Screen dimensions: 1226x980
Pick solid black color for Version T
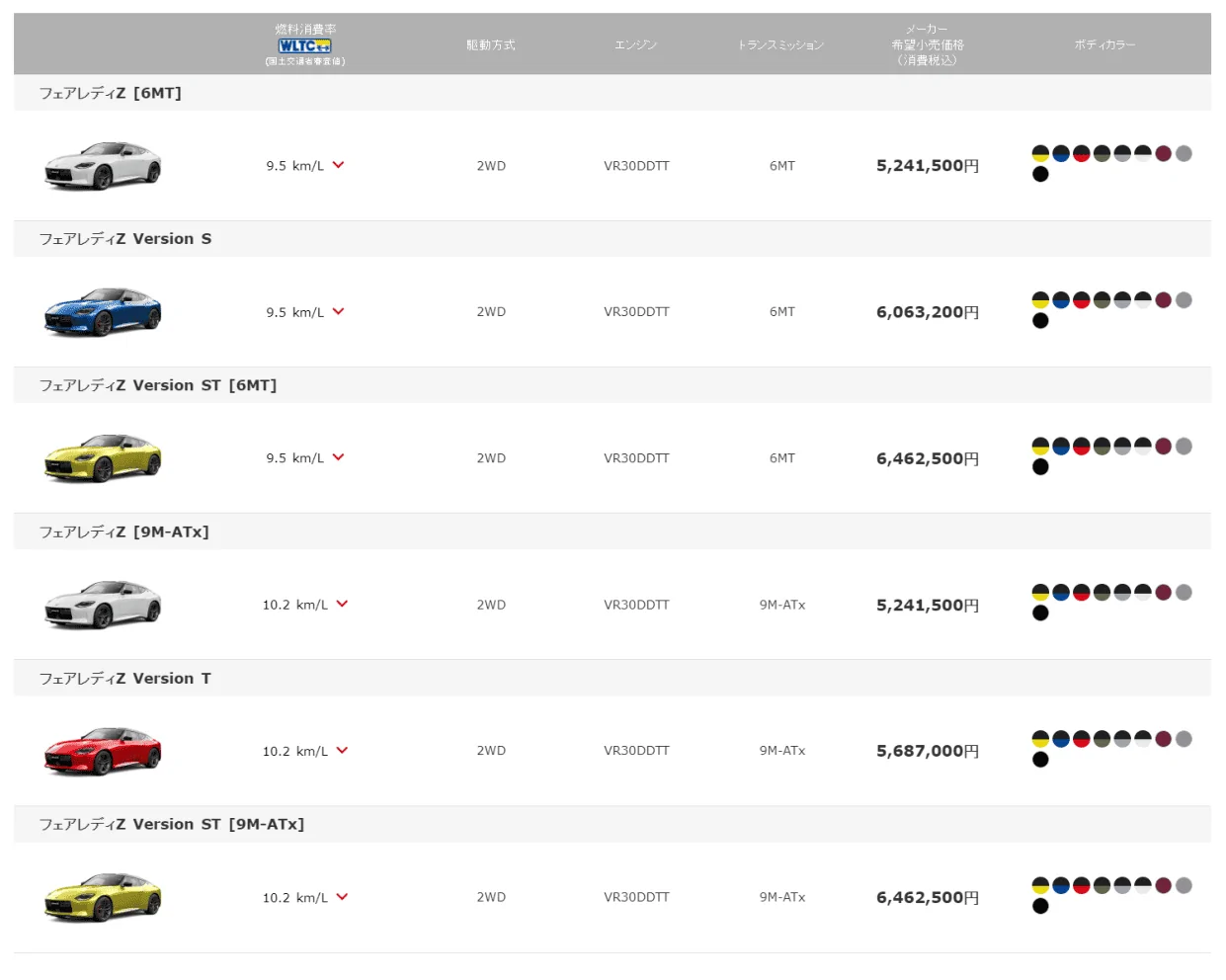[x=1040, y=760]
